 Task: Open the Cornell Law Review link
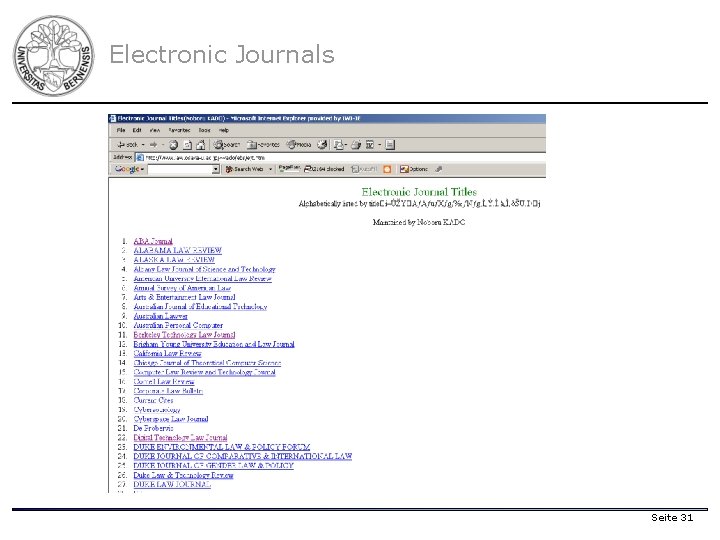(x=164, y=382)
